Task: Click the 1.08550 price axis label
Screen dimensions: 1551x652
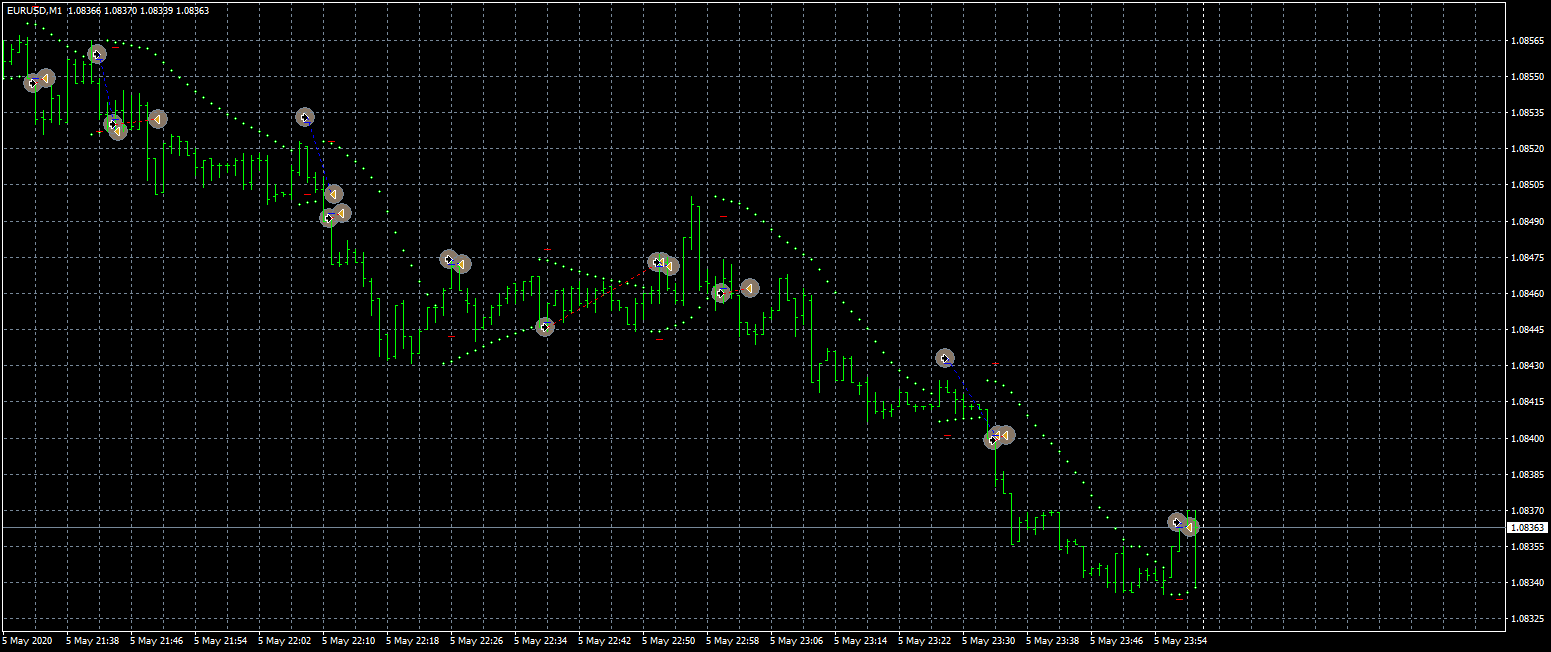Action: tap(1528, 77)
